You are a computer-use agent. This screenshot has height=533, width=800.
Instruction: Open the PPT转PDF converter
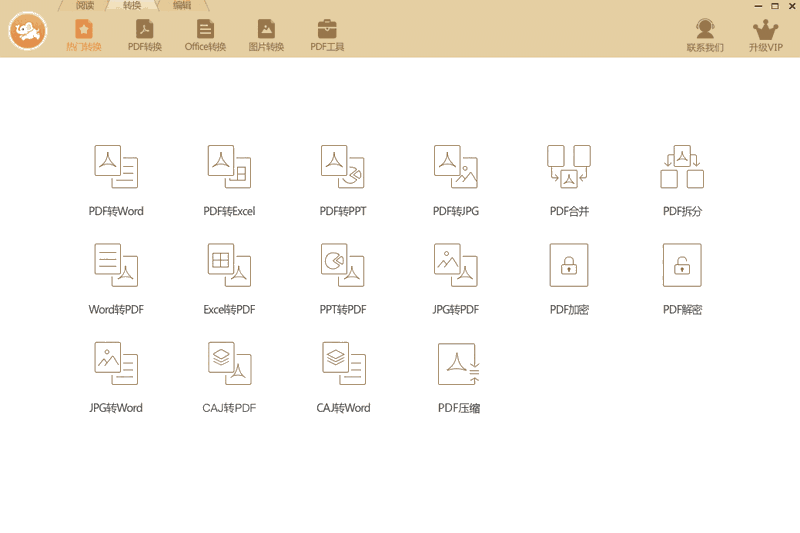point(342,266)
